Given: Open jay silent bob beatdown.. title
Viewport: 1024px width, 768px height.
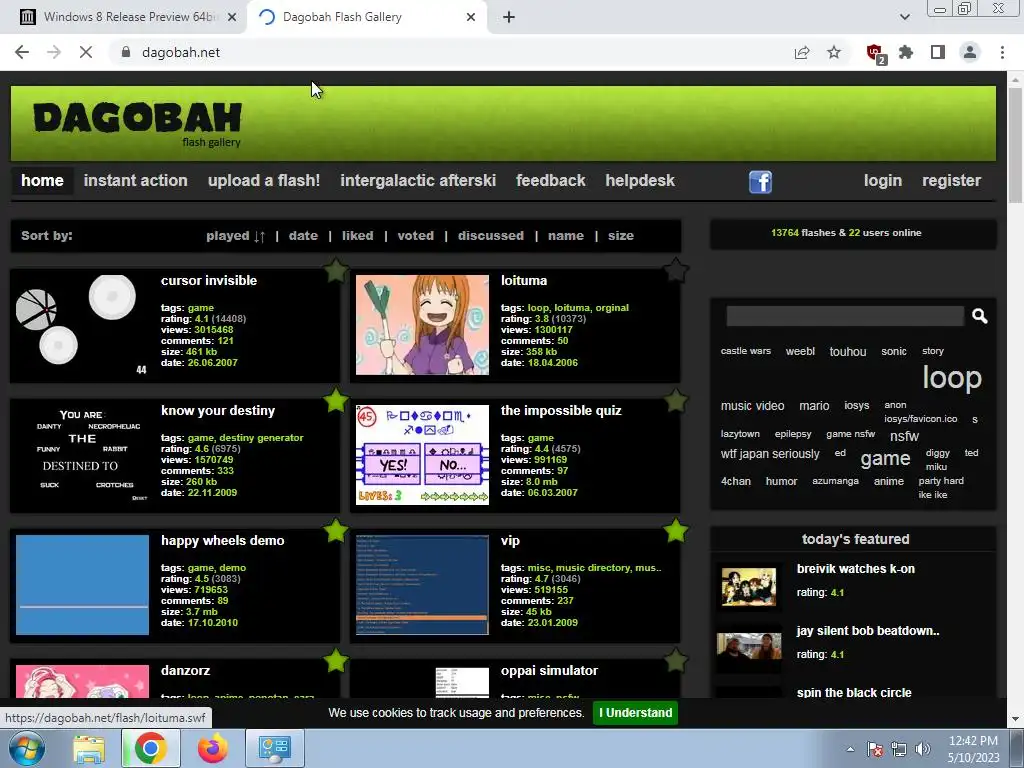Looking at the screenshot, I should pyautogui.click(x=868, y=631).
